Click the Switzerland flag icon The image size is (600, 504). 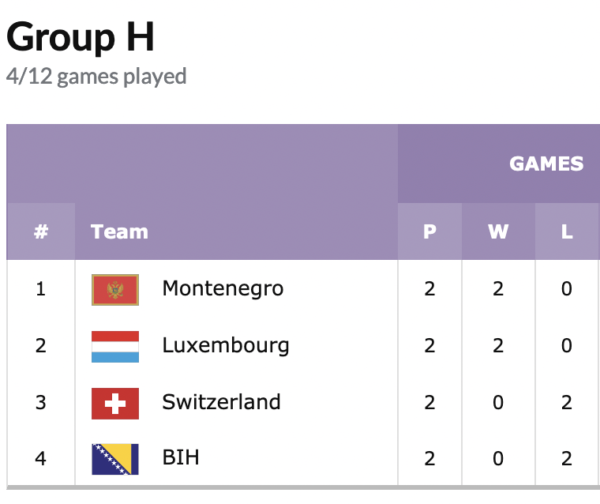tap(115, 403)
